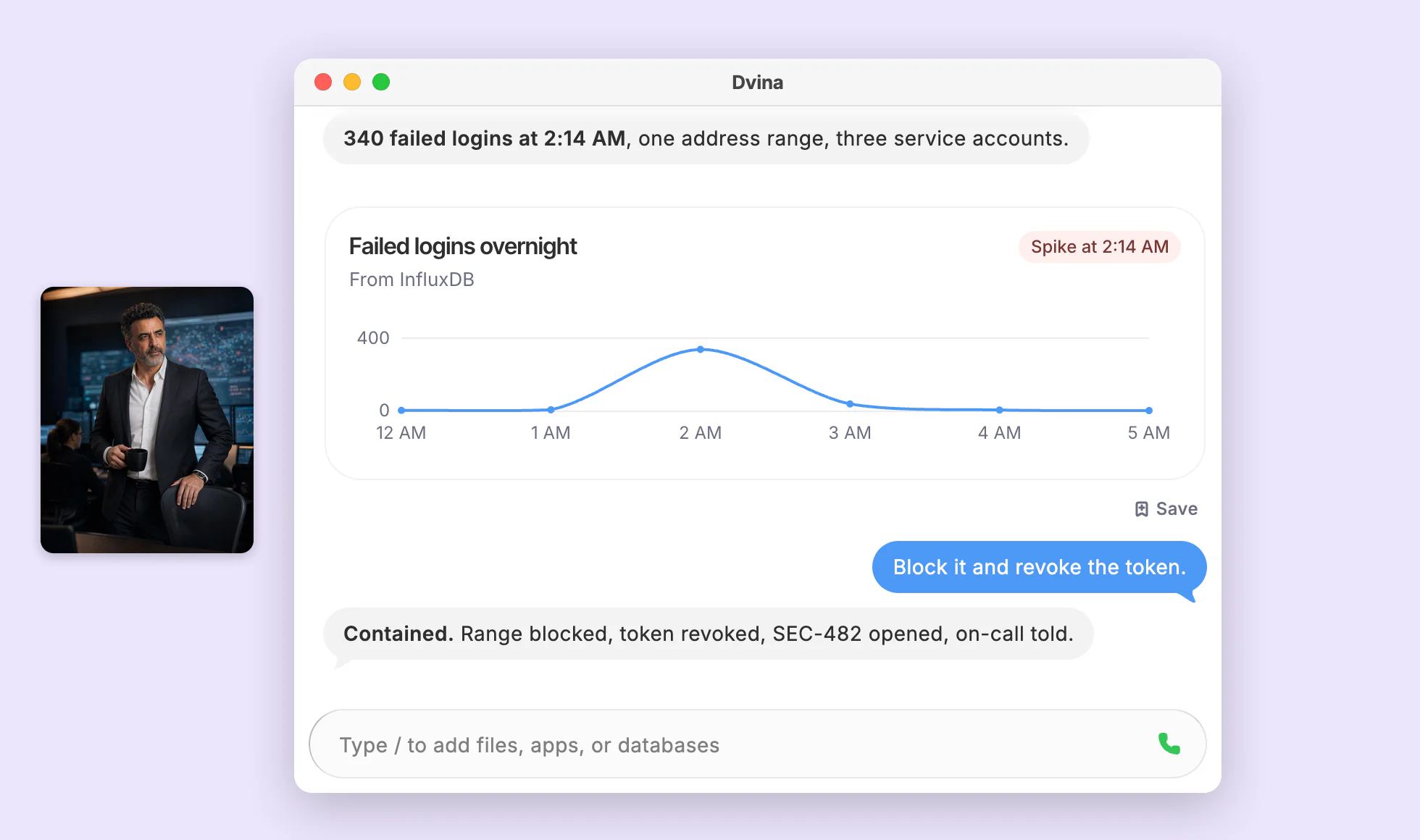This screenshot has height=840, width=1420.
Task: Click the '3 AM' x-axis label
Action: coord(850,433)
